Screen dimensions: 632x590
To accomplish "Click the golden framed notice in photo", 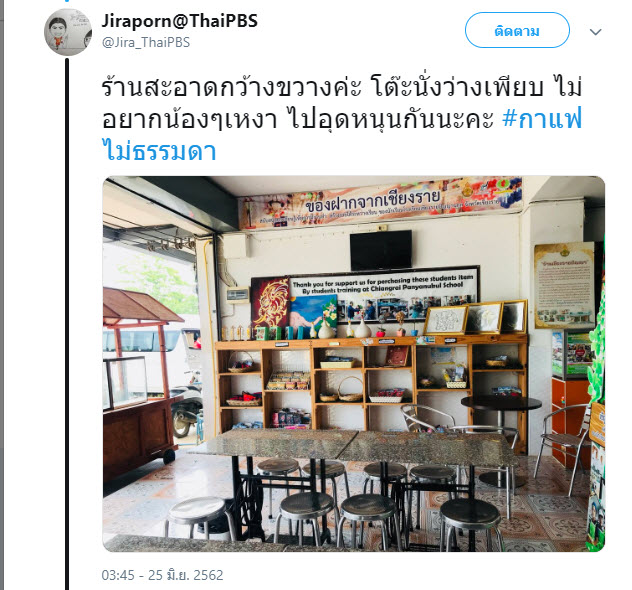I will 564,285.
